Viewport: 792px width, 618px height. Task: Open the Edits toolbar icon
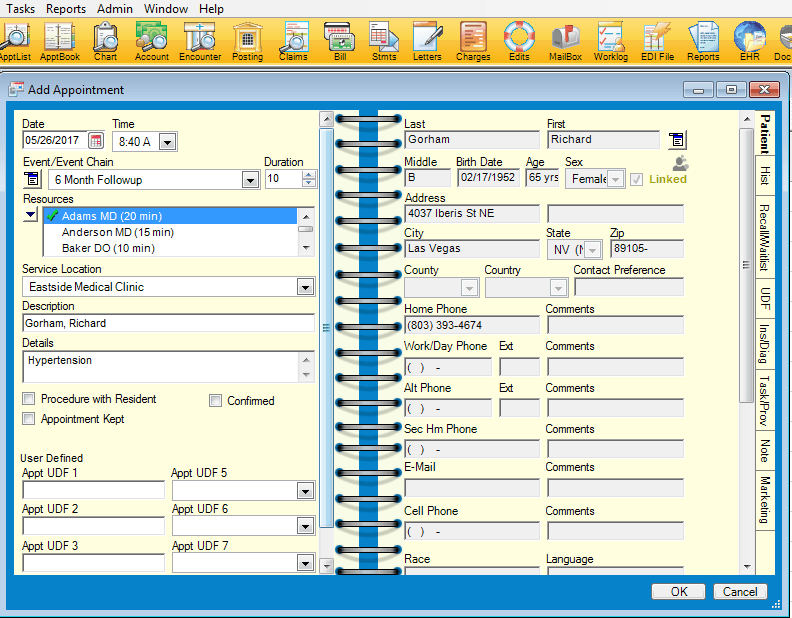(x=519, y=41)
